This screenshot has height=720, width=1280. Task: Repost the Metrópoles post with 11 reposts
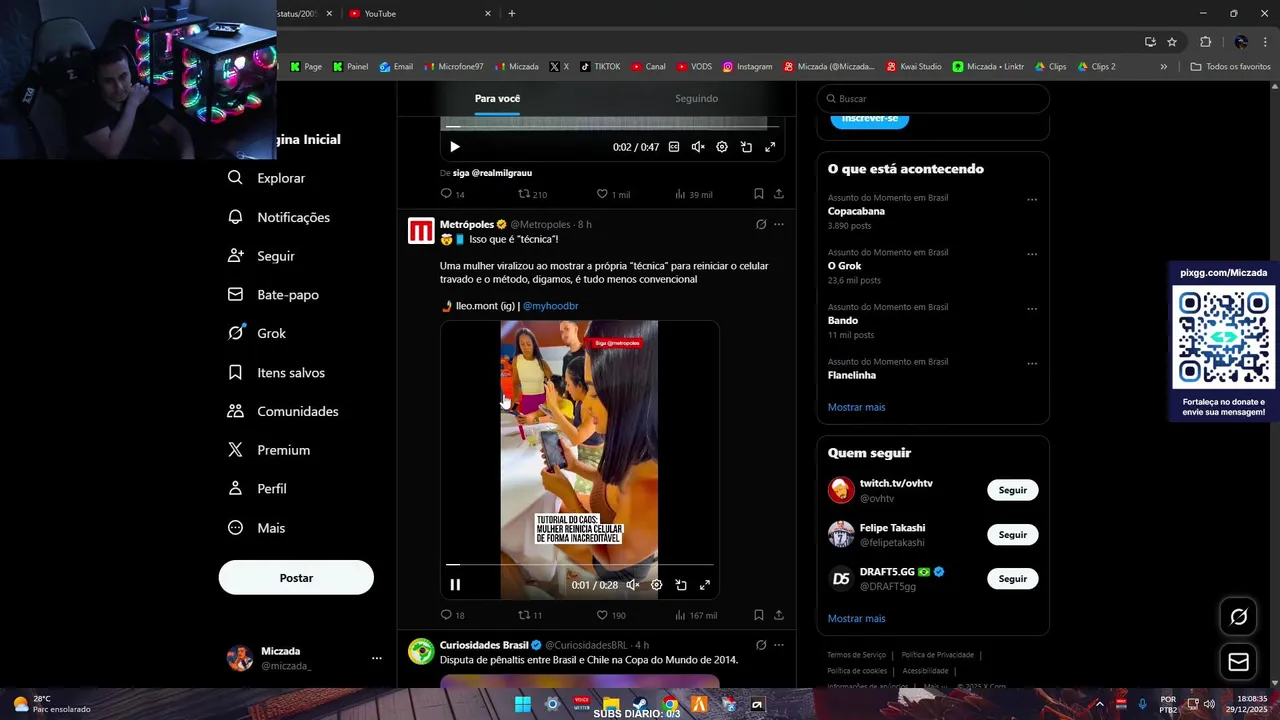pyautogui.click(x=530, y=615)
